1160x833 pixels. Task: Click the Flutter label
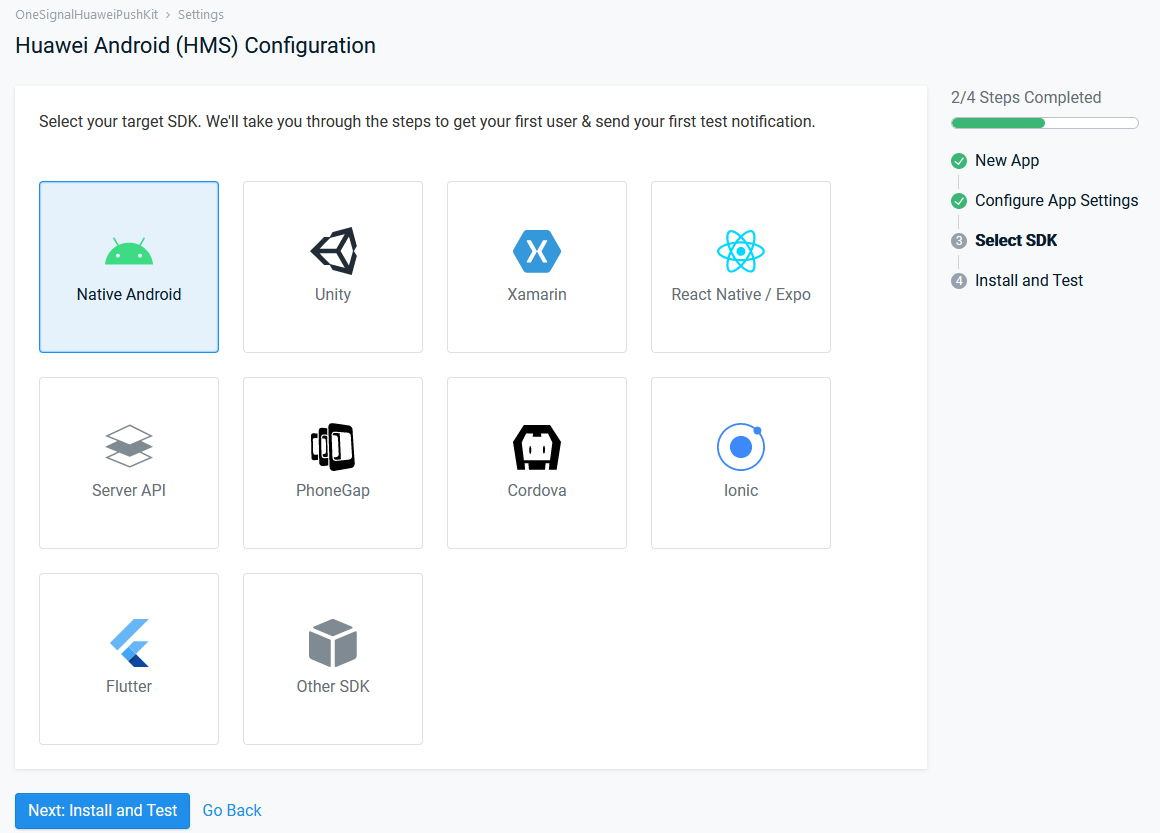[129, 687]
